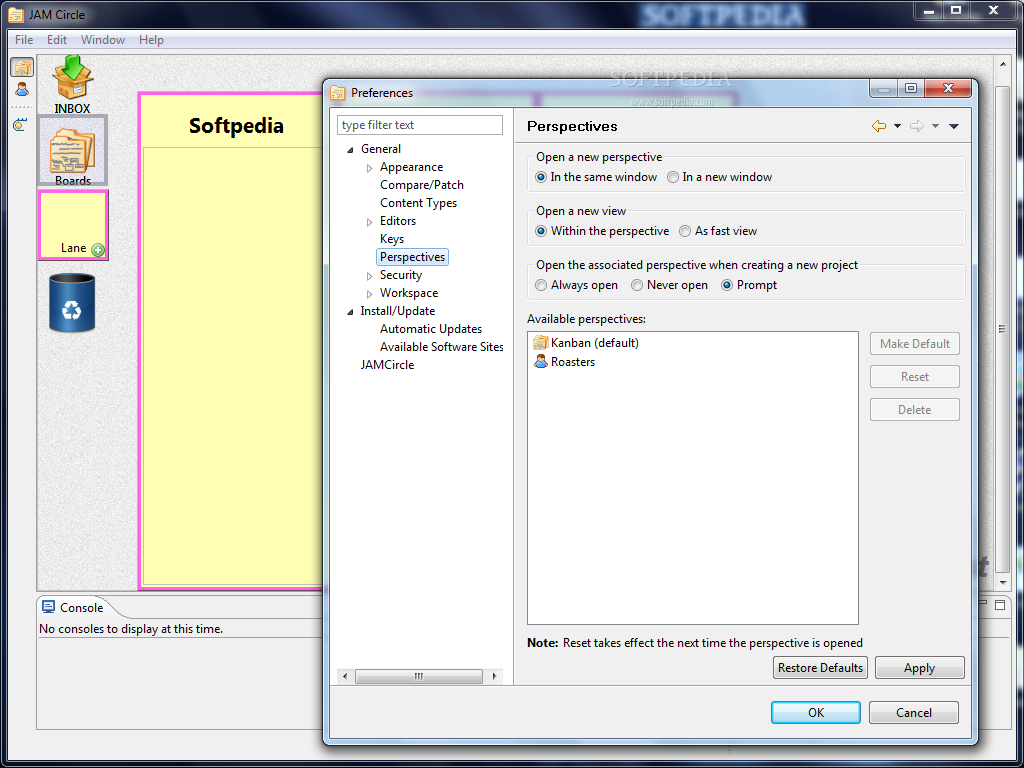Select JAMCircle preferences tree item
1024x768 pixels.
[x=387, y=365]
